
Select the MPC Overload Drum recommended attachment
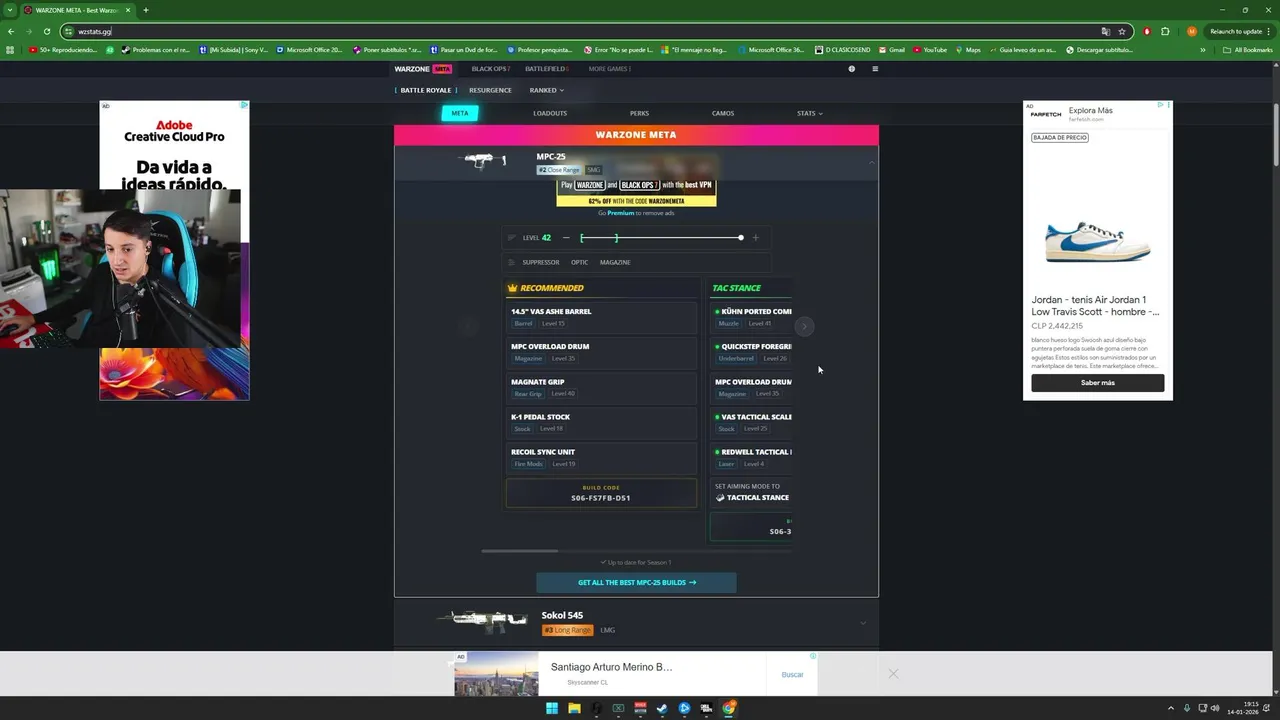601,352
